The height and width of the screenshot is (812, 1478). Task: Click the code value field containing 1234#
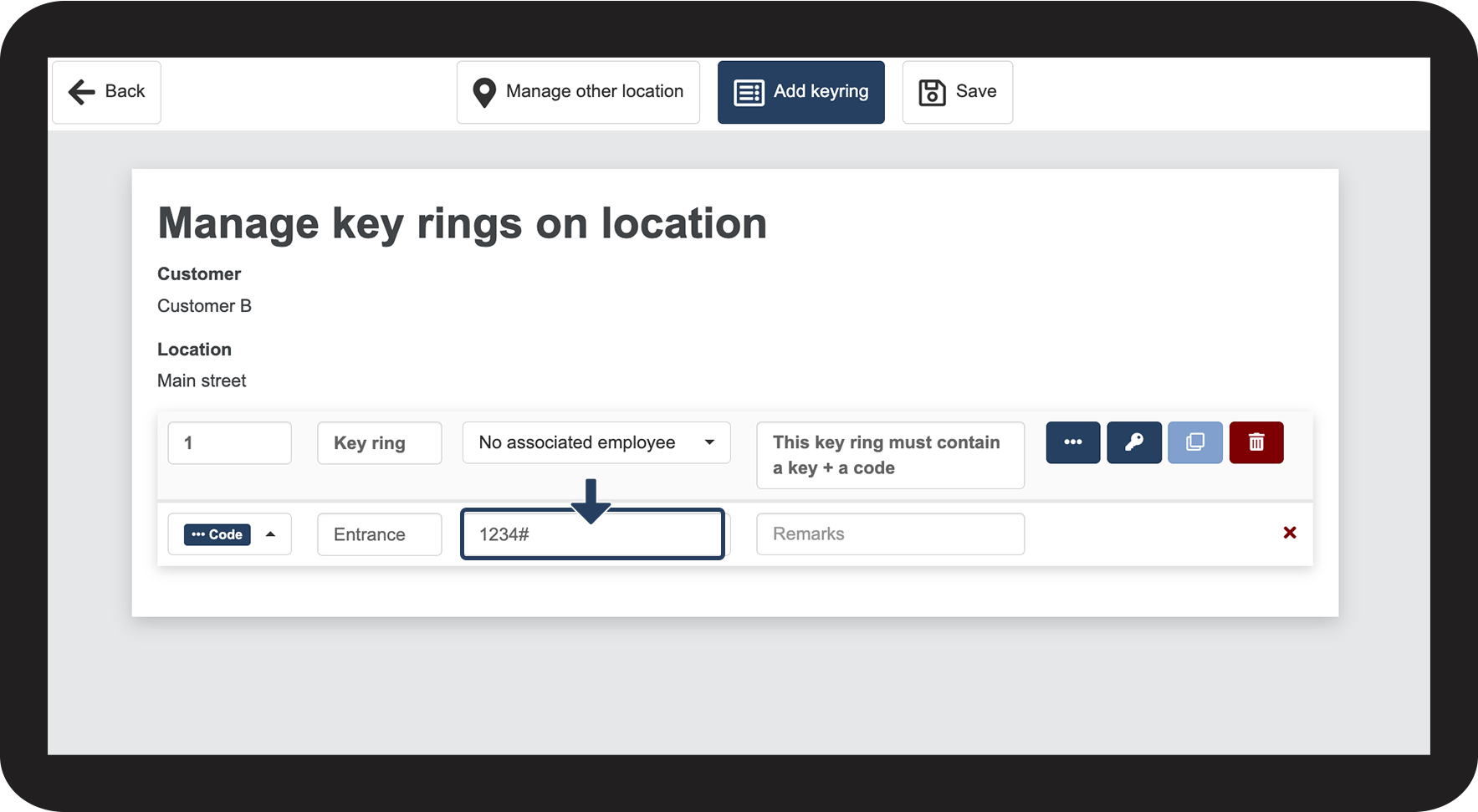pos(591,534)
